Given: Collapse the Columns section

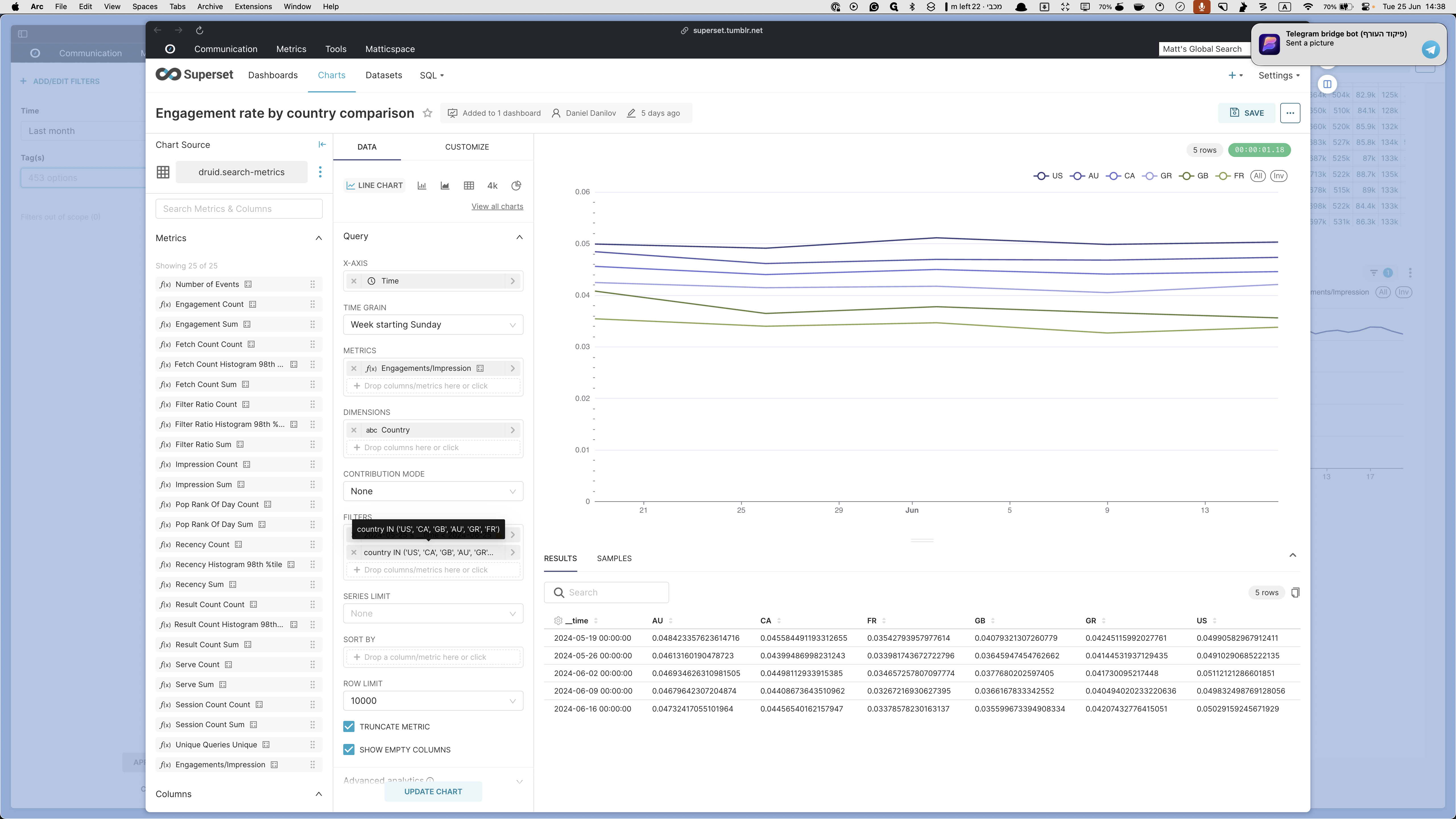Looking at the screenshot, I should coord(318,794).
